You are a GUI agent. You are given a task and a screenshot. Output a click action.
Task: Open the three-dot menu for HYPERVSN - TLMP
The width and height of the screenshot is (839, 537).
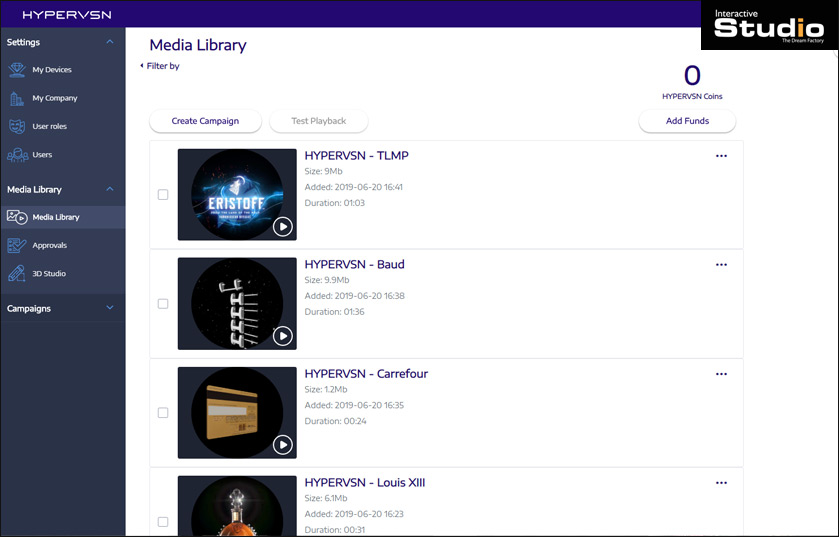point(721,156)
